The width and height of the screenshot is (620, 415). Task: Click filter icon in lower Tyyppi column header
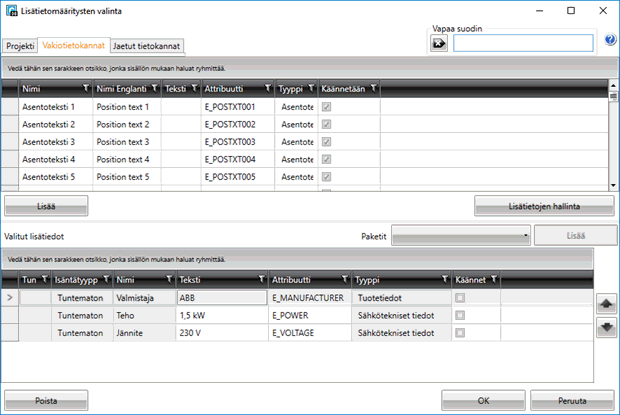click(441, 280)
